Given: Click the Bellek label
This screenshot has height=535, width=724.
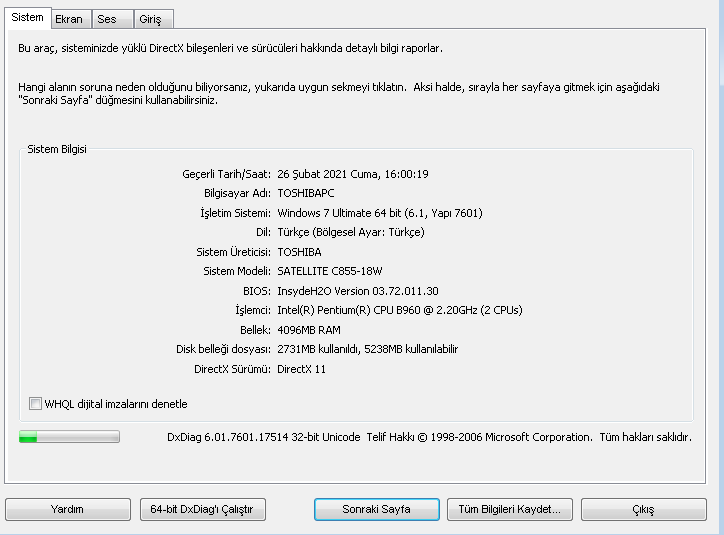Looking at the screenshot, I should (x=255, y=330).
